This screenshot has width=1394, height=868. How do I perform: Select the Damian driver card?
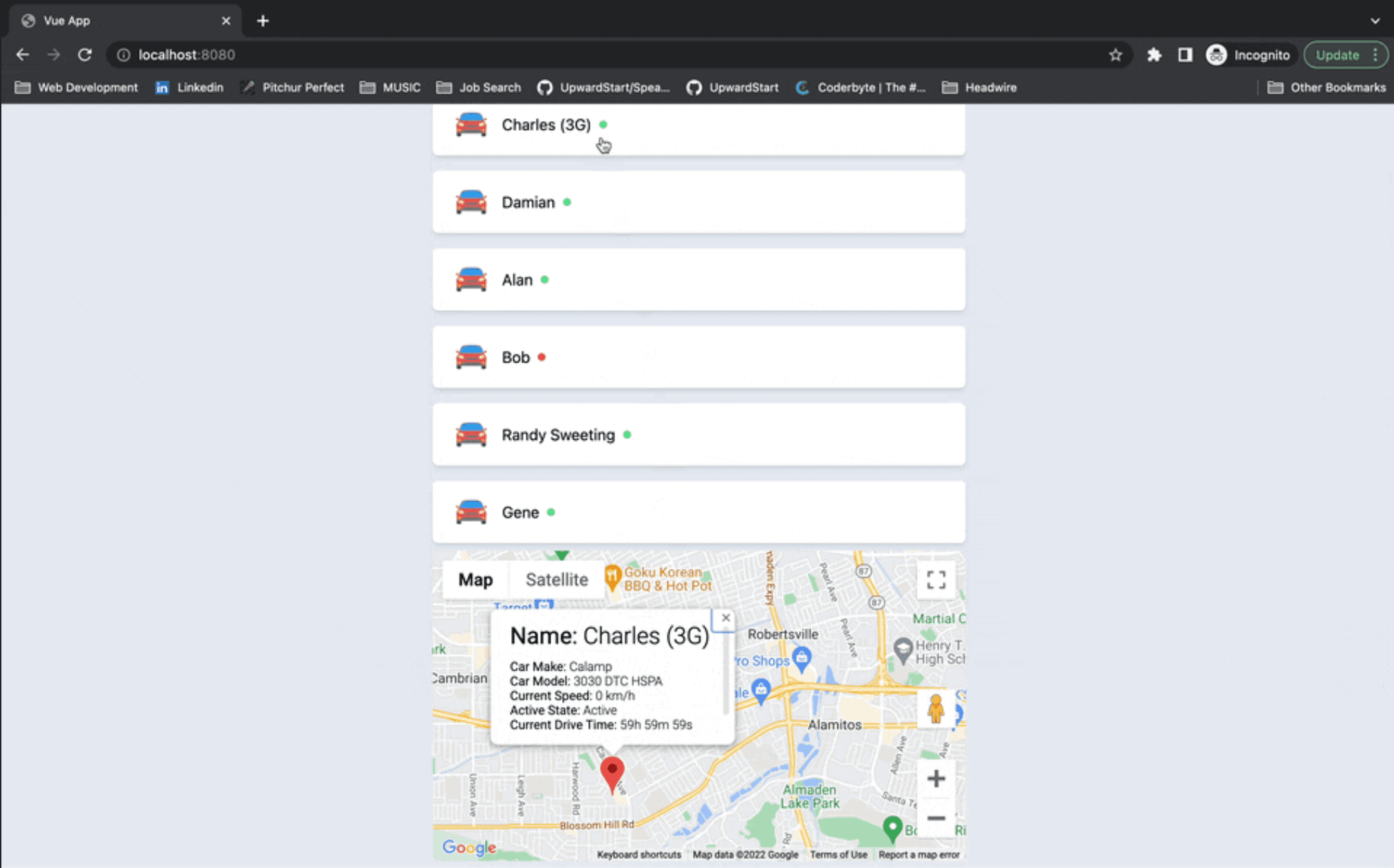[x=698, y=202]
